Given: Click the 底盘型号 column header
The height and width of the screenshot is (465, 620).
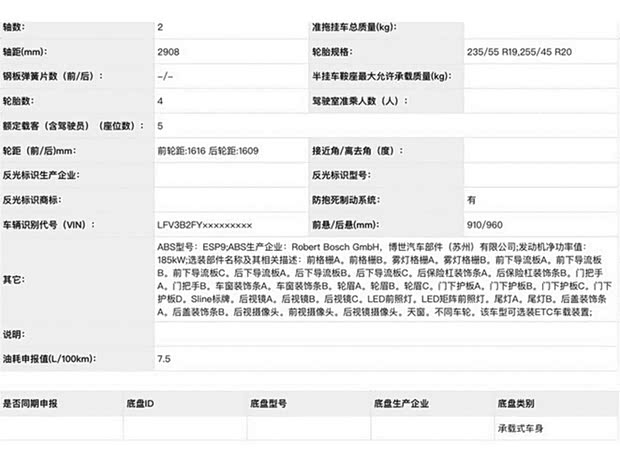Looking at the screenshot, I should click(268, 404).
